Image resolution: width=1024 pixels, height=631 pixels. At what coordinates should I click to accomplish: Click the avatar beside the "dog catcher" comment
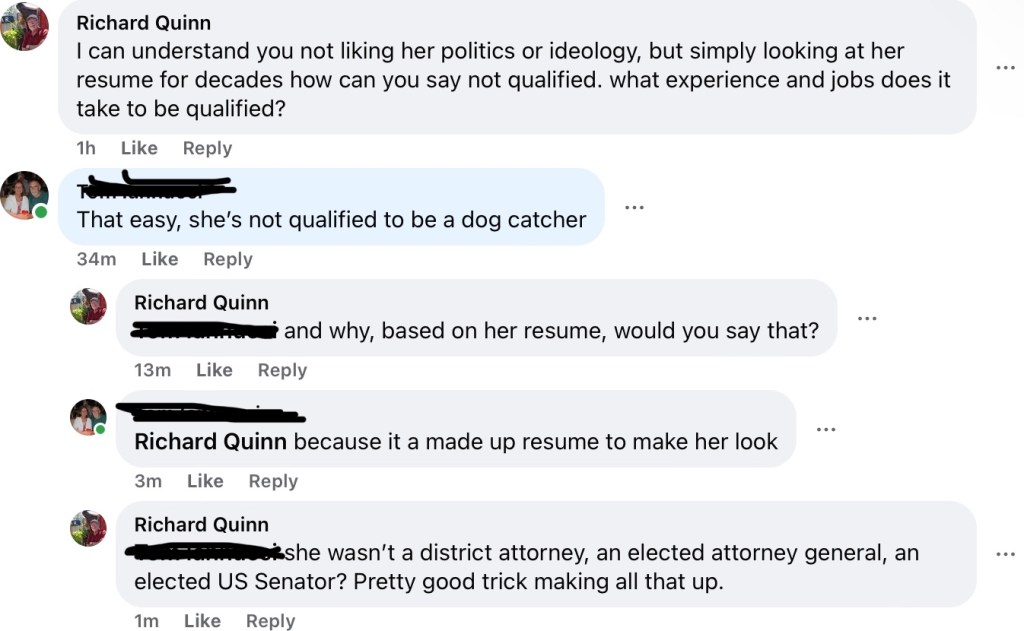(x=24, y=195)
